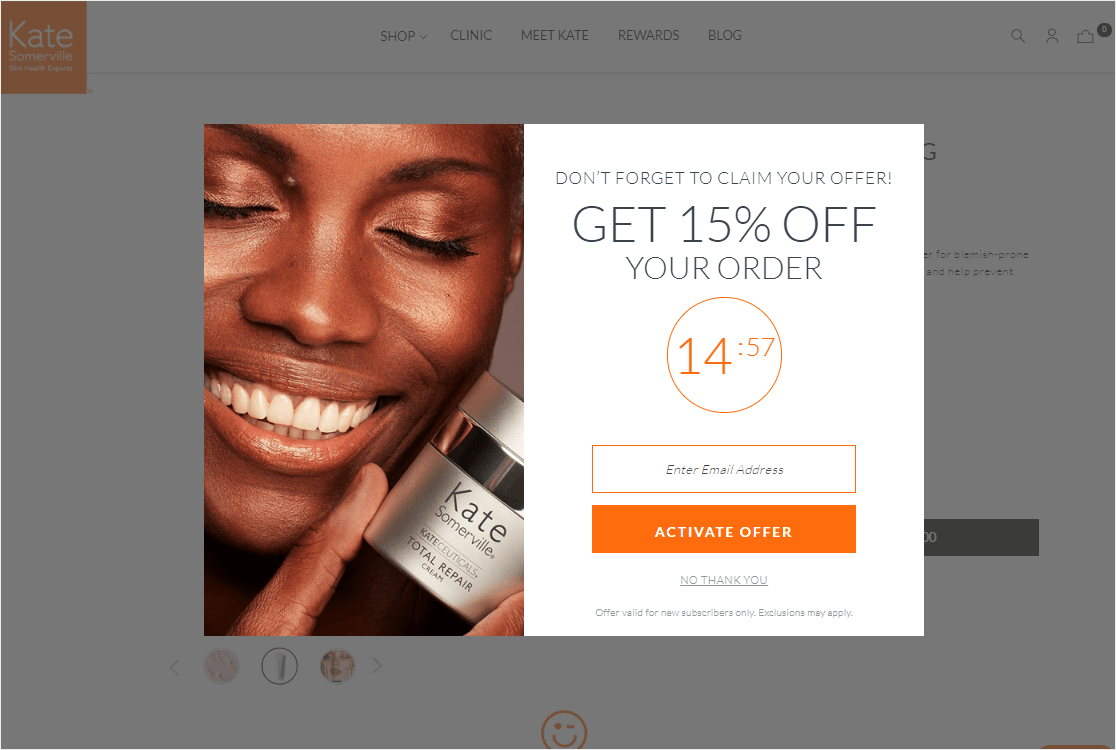Dismiss popup with NO THANK YOU link
The image size is (1116, 750).
tap(724, 580)
